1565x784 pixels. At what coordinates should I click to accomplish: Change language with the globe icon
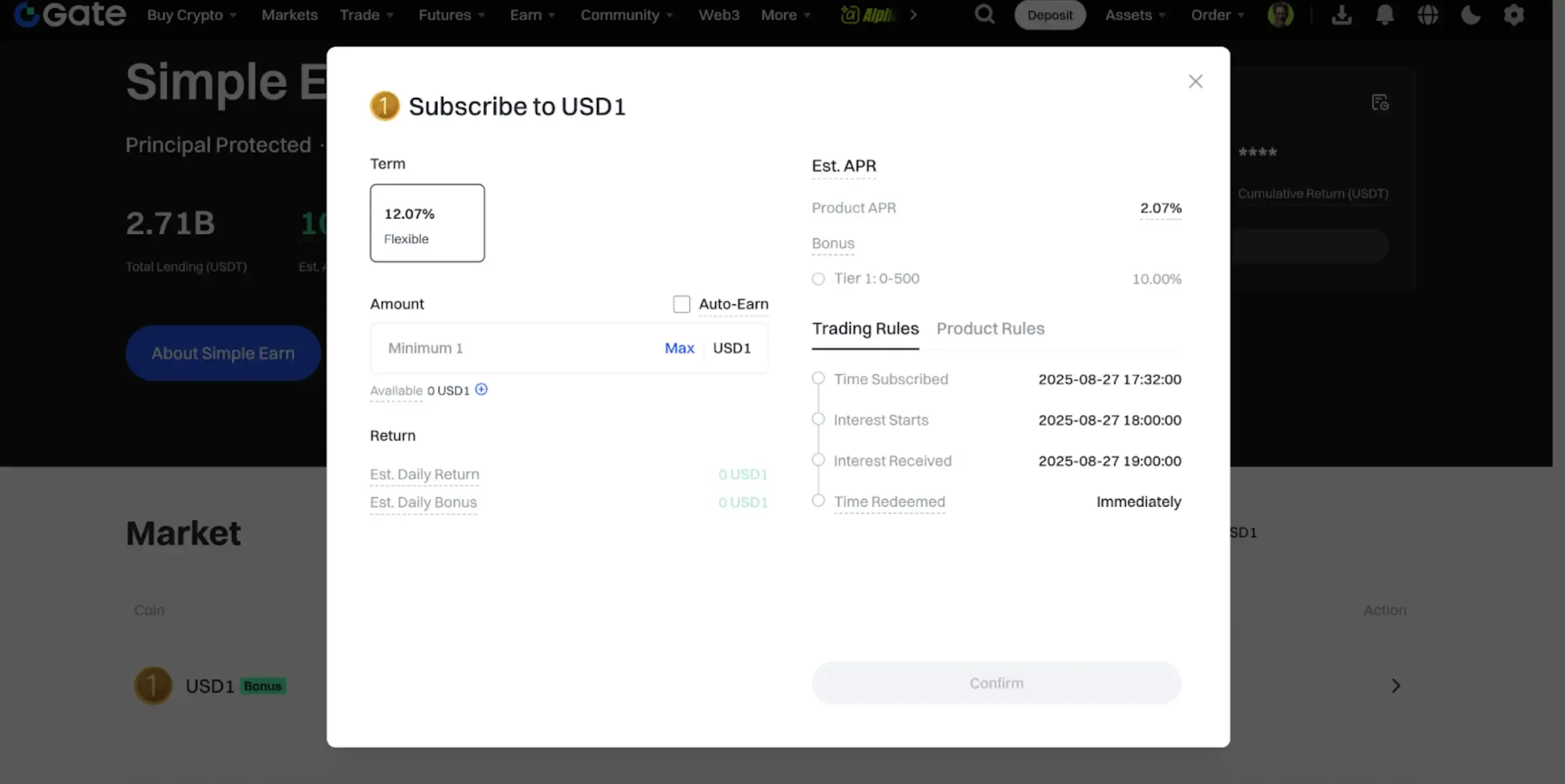1428,14
